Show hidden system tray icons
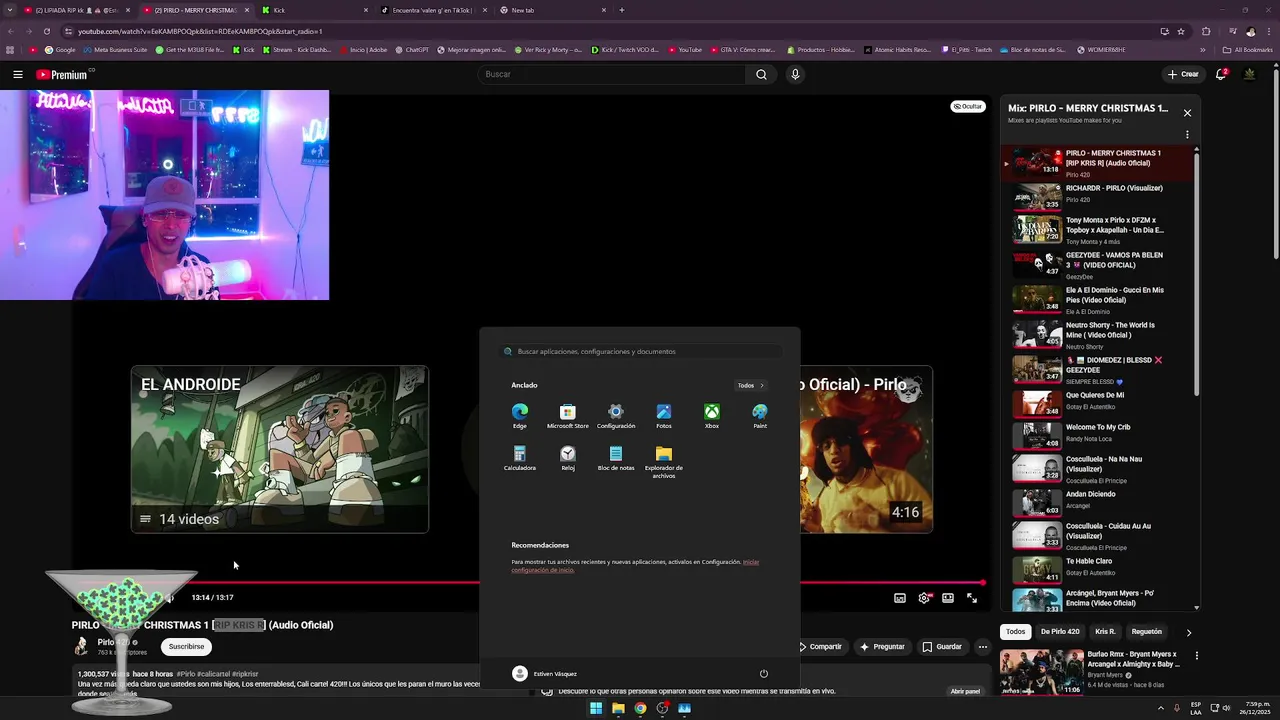Image resolution: width=1280 pixels, height=720 pixels. tap(1161, 708)
